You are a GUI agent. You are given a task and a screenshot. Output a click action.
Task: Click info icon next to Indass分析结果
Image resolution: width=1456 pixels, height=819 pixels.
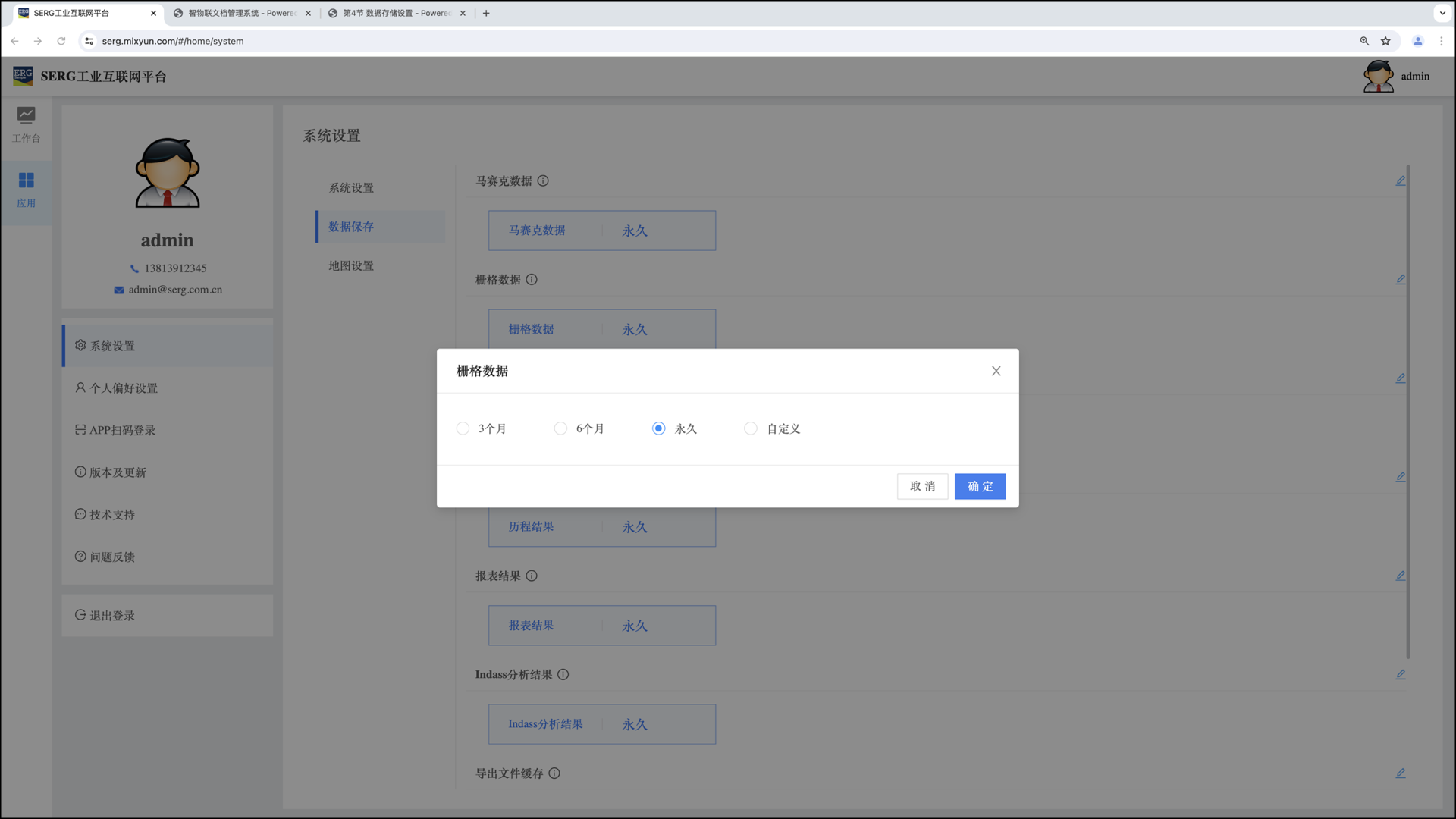(x=563, y=674)
